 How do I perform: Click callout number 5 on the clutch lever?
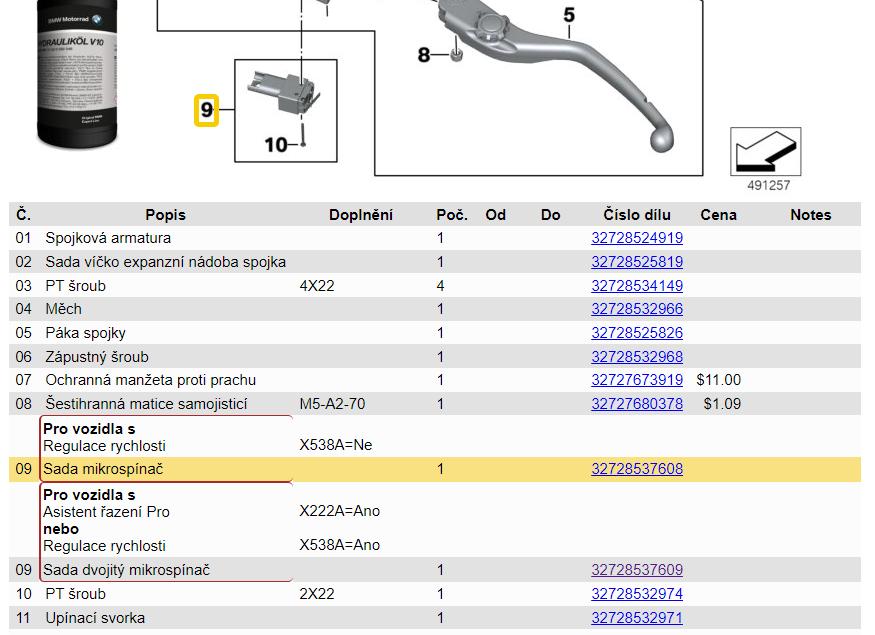tap(569, 15)
